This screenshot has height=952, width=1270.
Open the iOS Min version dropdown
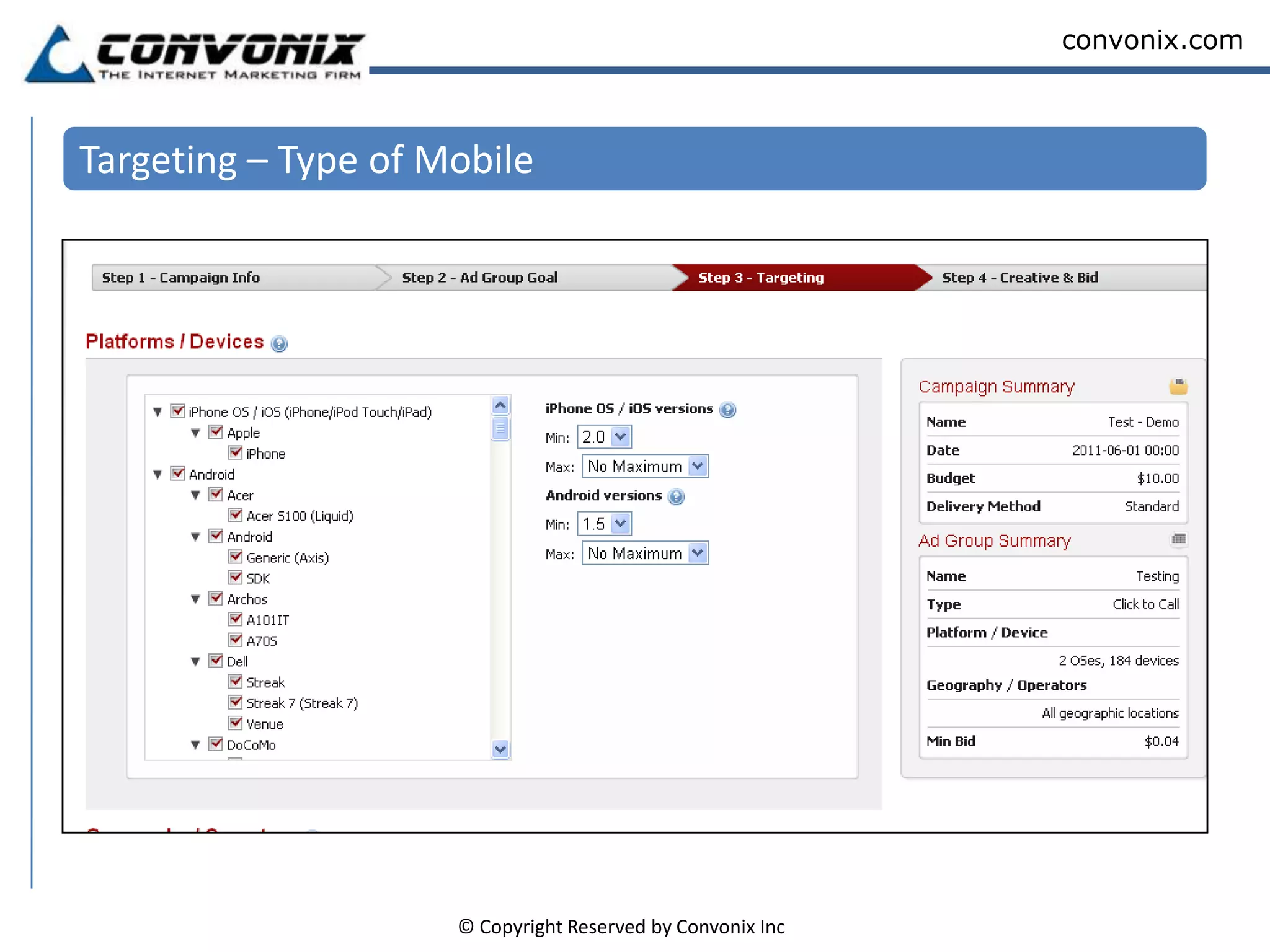pos(604,437)
